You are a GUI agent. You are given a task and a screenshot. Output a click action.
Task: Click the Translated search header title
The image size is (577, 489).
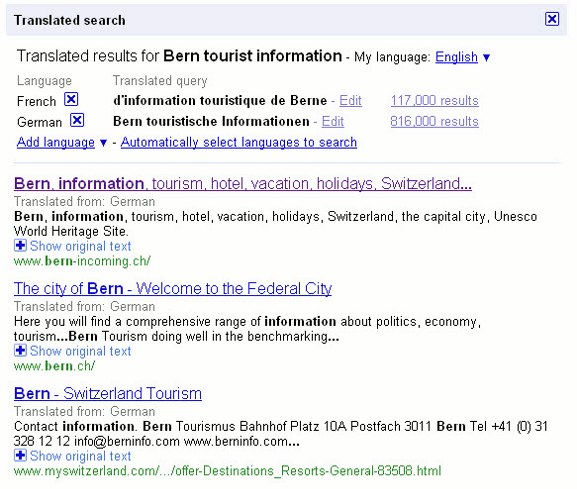(70, 20)
